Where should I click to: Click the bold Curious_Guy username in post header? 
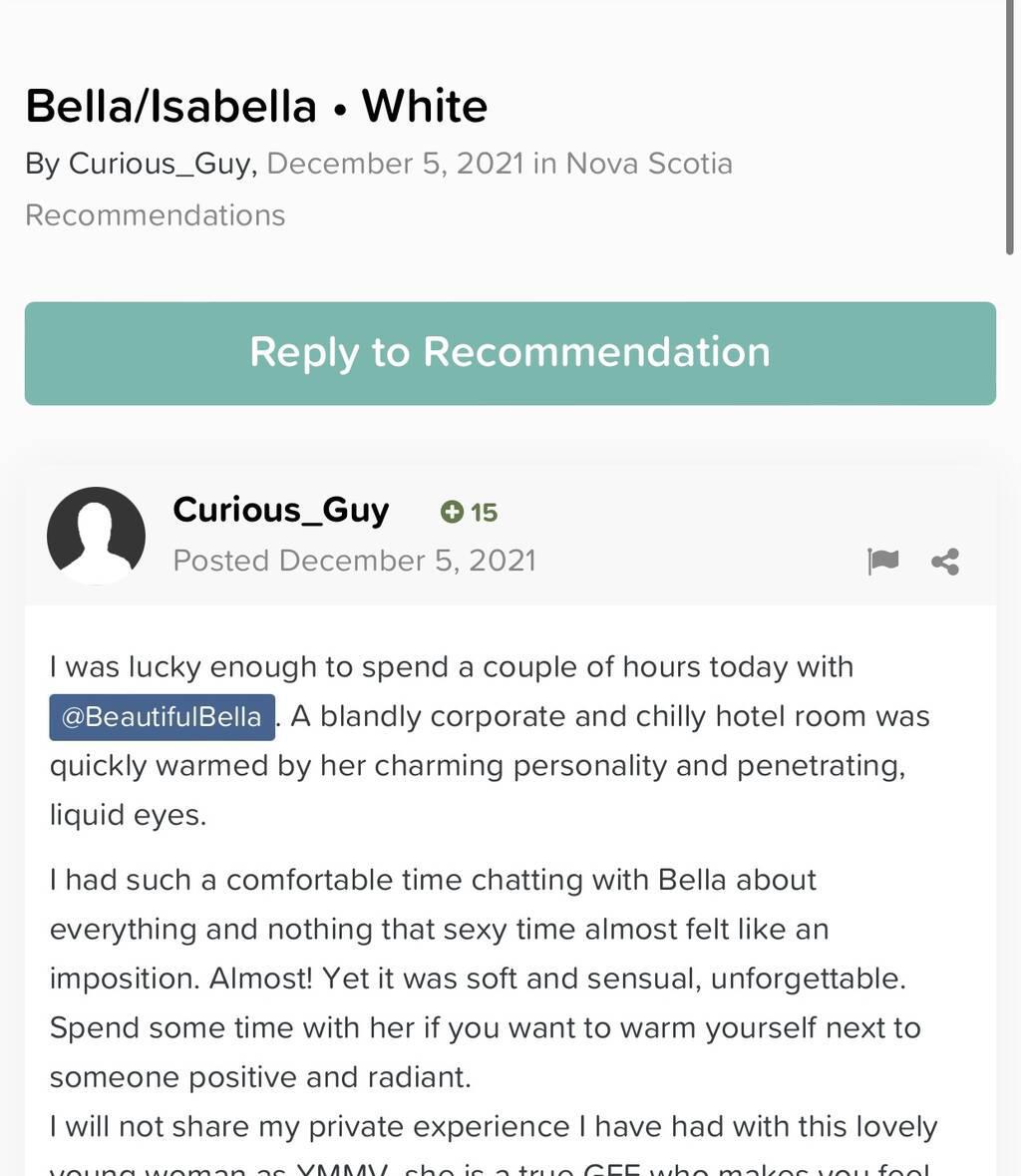[x=280, y=510]
